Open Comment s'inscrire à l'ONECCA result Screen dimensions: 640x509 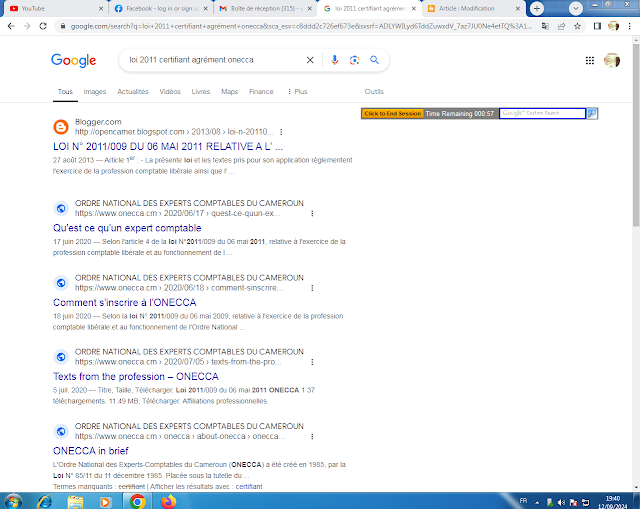click(124, 302)
